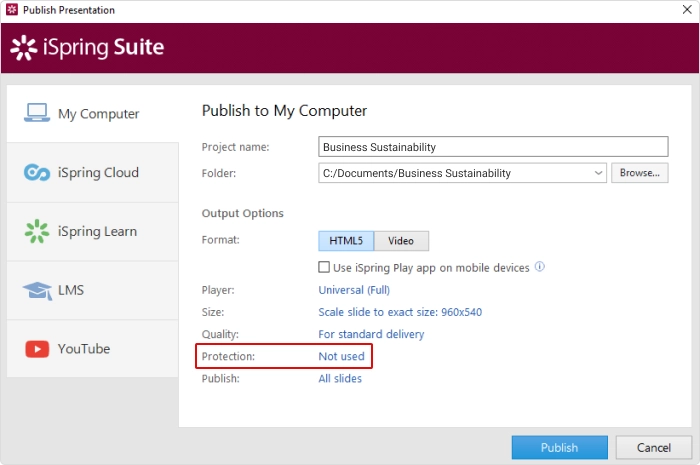Click the app icon in title bar
The image size is (700, 465).
tap(12, 9)
